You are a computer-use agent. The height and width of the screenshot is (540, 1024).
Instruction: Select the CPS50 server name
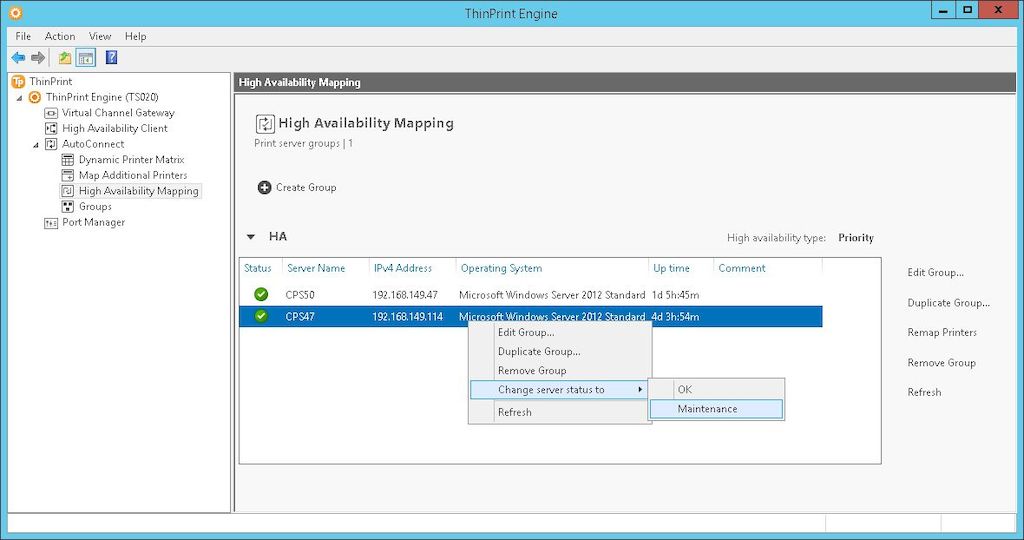click(300, 295)
